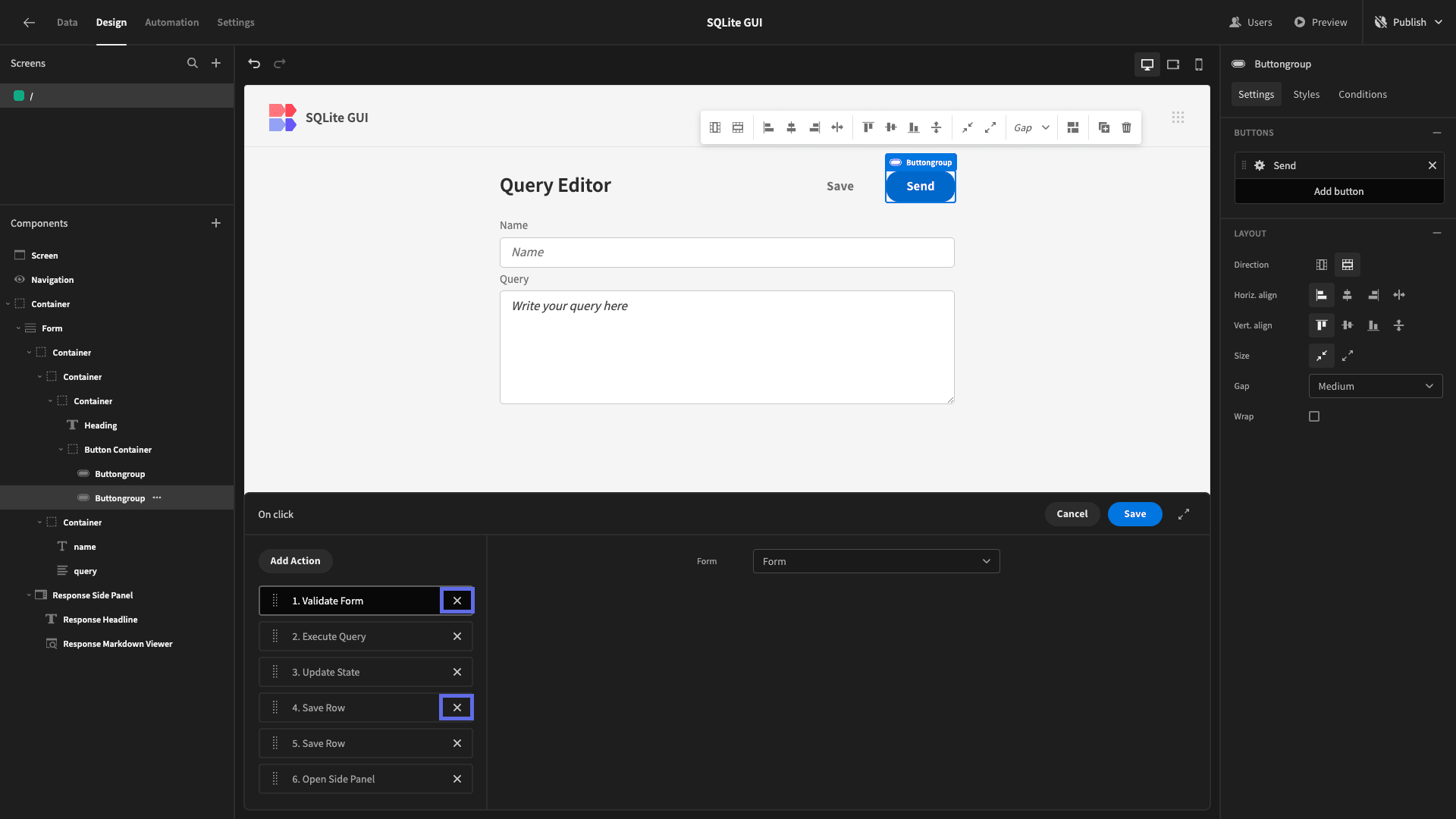Open the Form selection dropdown
Screen dimensions: 1456x819
point(877,561)
